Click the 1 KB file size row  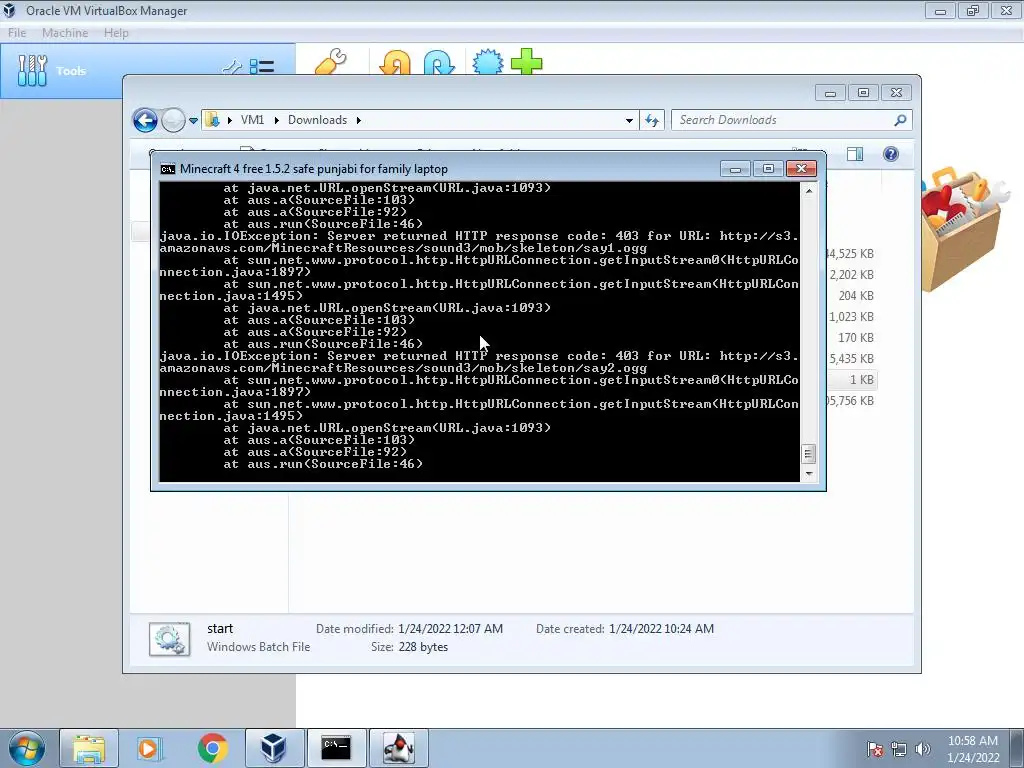coord(861,379)
